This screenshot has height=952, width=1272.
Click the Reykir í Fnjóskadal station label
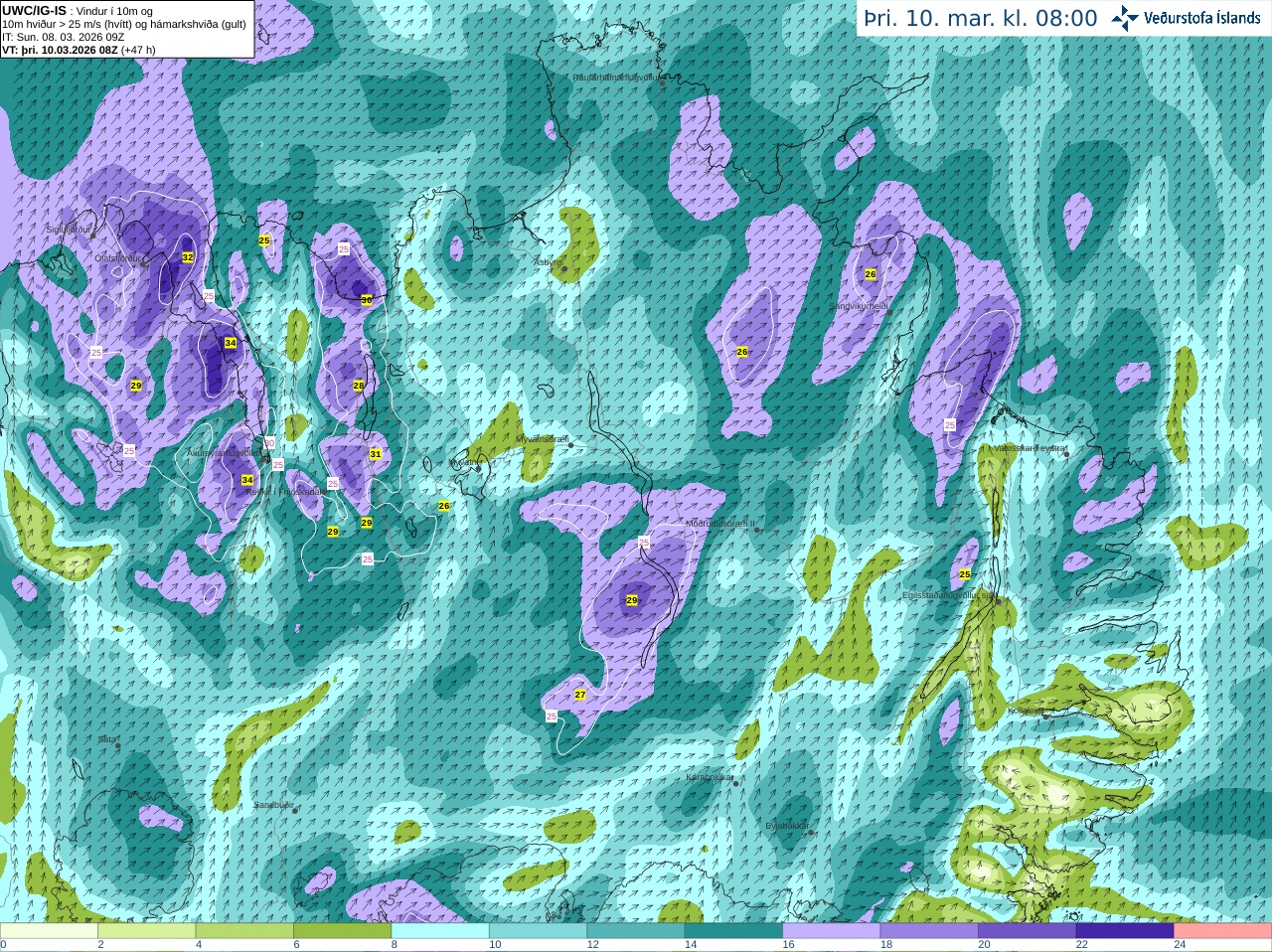pos(284,491)
